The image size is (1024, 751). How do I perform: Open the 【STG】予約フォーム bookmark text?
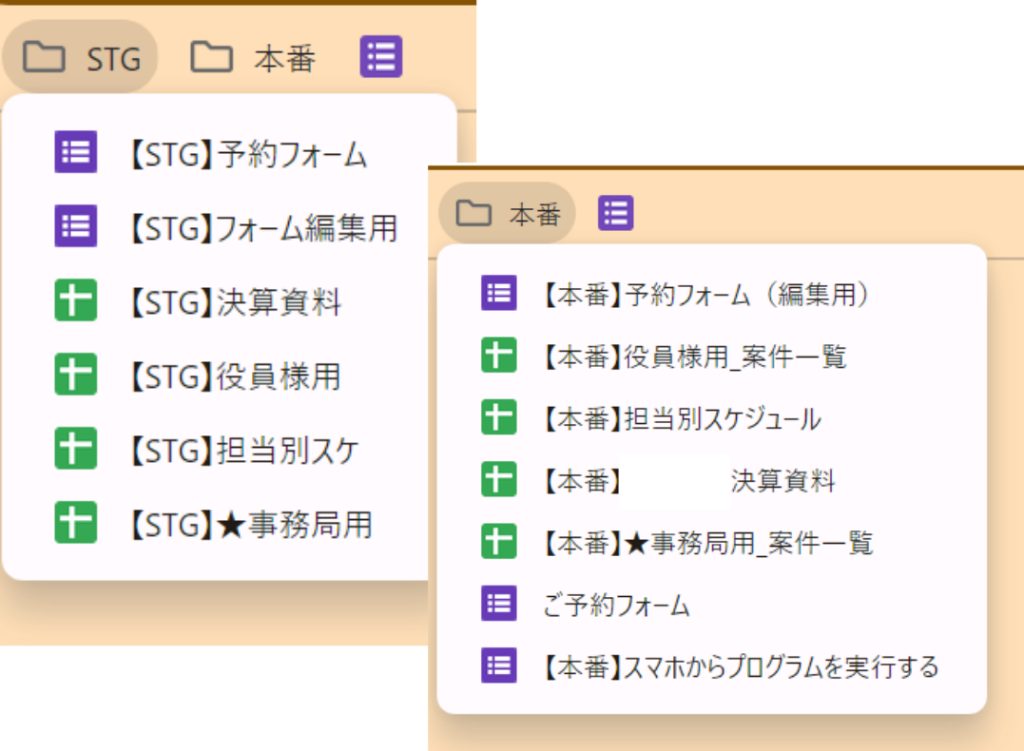247,153
